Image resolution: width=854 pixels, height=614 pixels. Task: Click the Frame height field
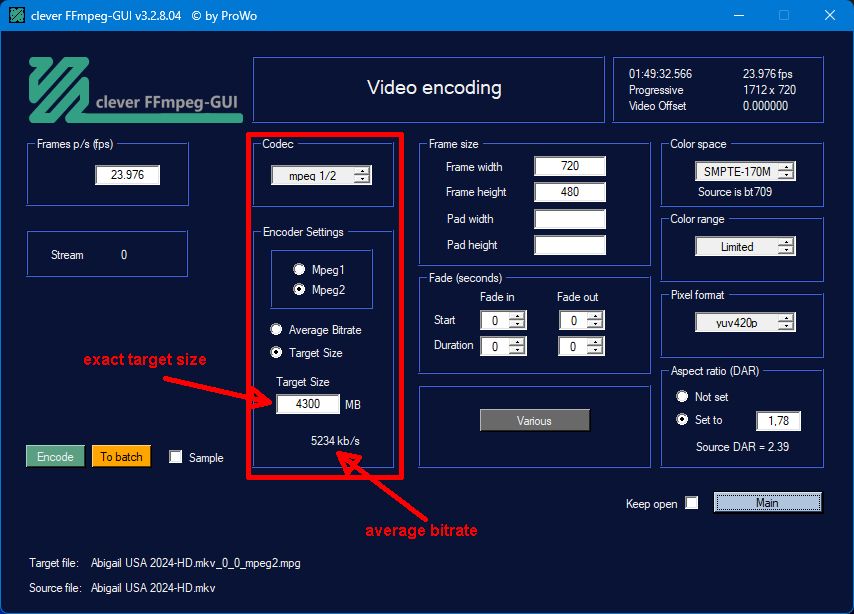(x=570, y=192)
